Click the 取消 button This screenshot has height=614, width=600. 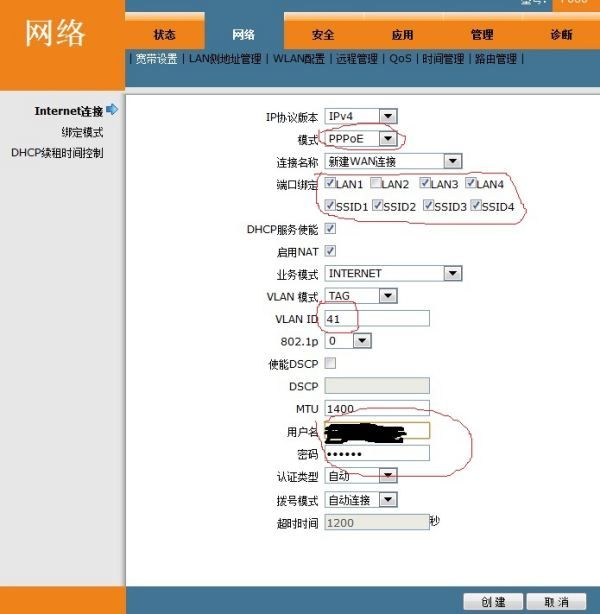point(557,602)
